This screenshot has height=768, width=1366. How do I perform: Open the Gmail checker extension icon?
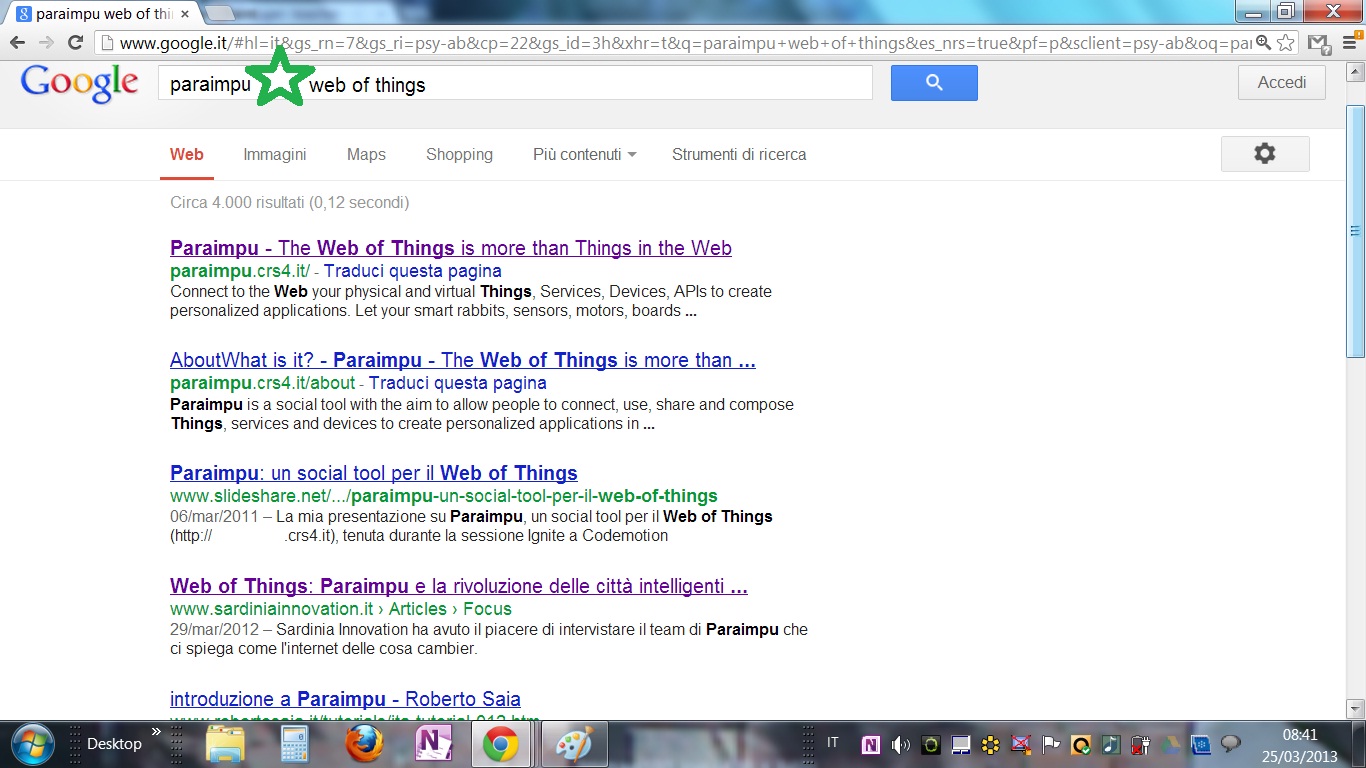1320,43
